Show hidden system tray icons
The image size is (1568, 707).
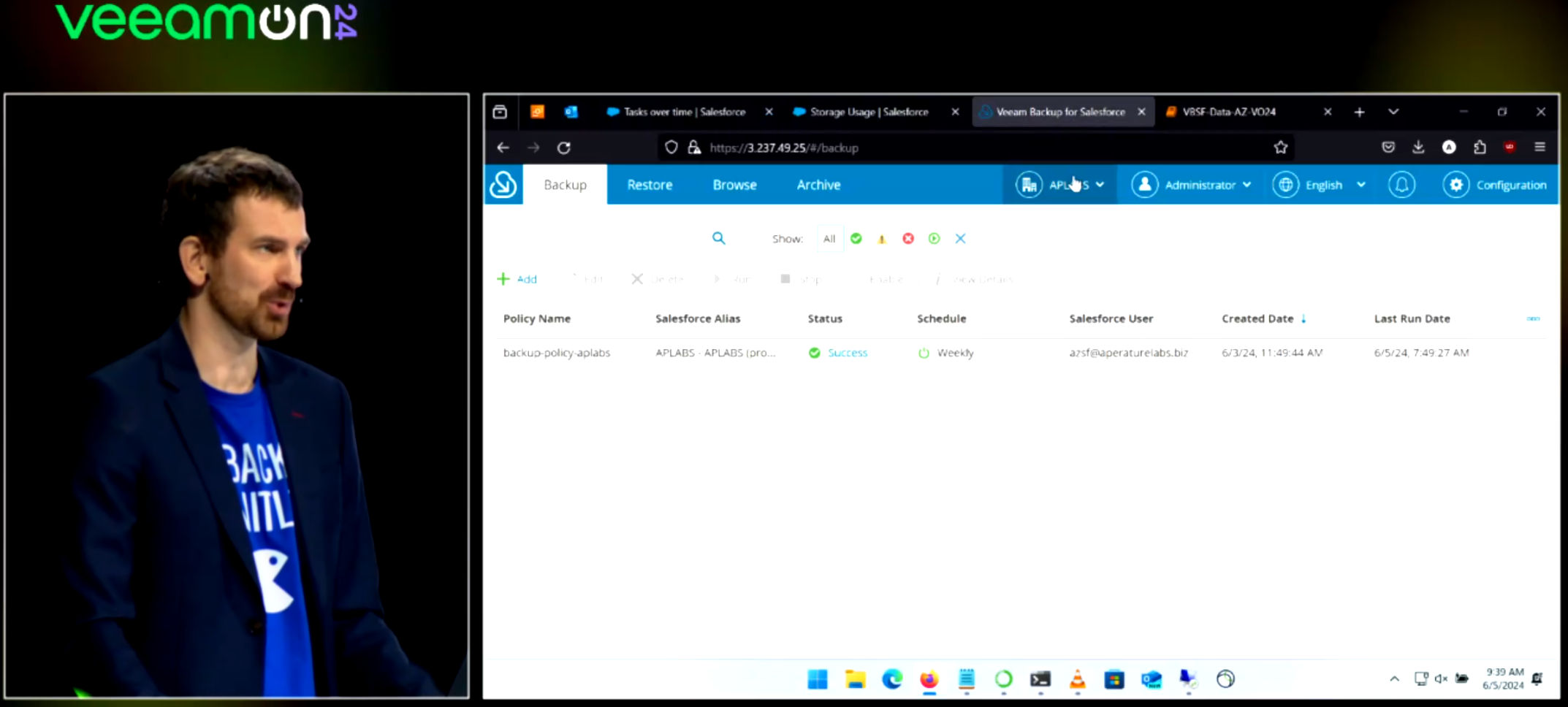click(1394, 679)
